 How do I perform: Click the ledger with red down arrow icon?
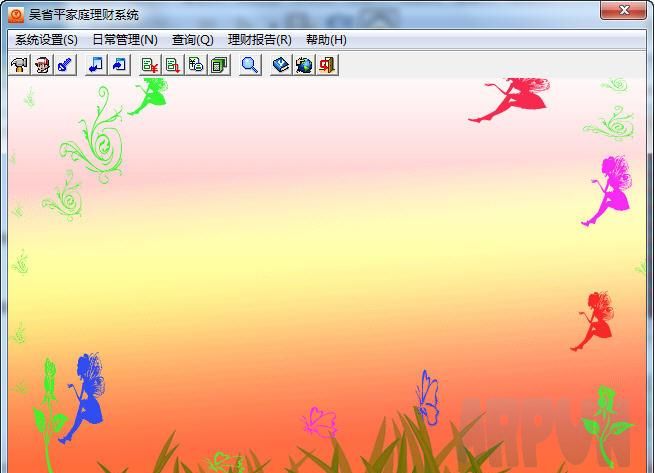point(173,65)
